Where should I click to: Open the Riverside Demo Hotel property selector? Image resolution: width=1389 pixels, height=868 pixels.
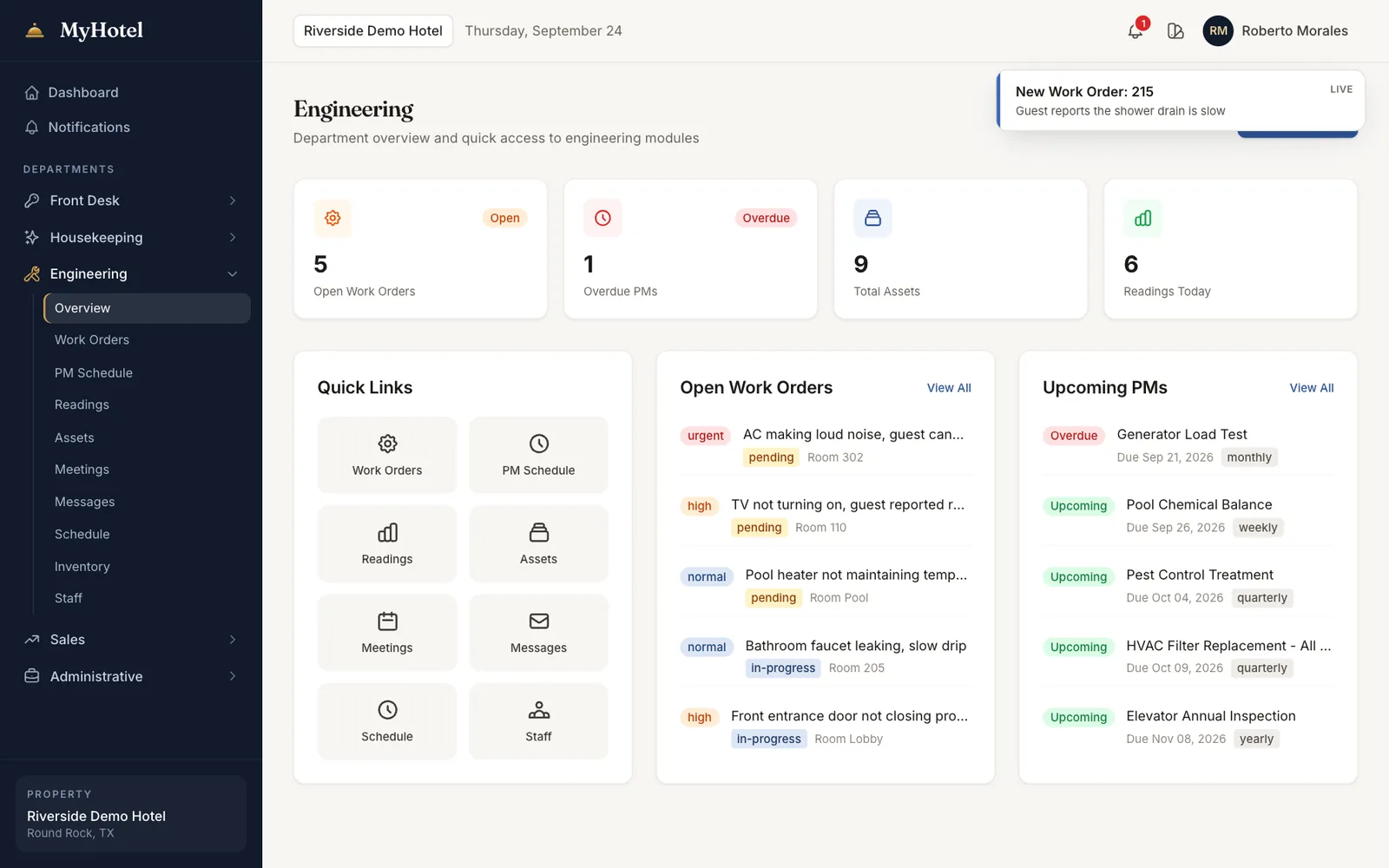(373, 30)
